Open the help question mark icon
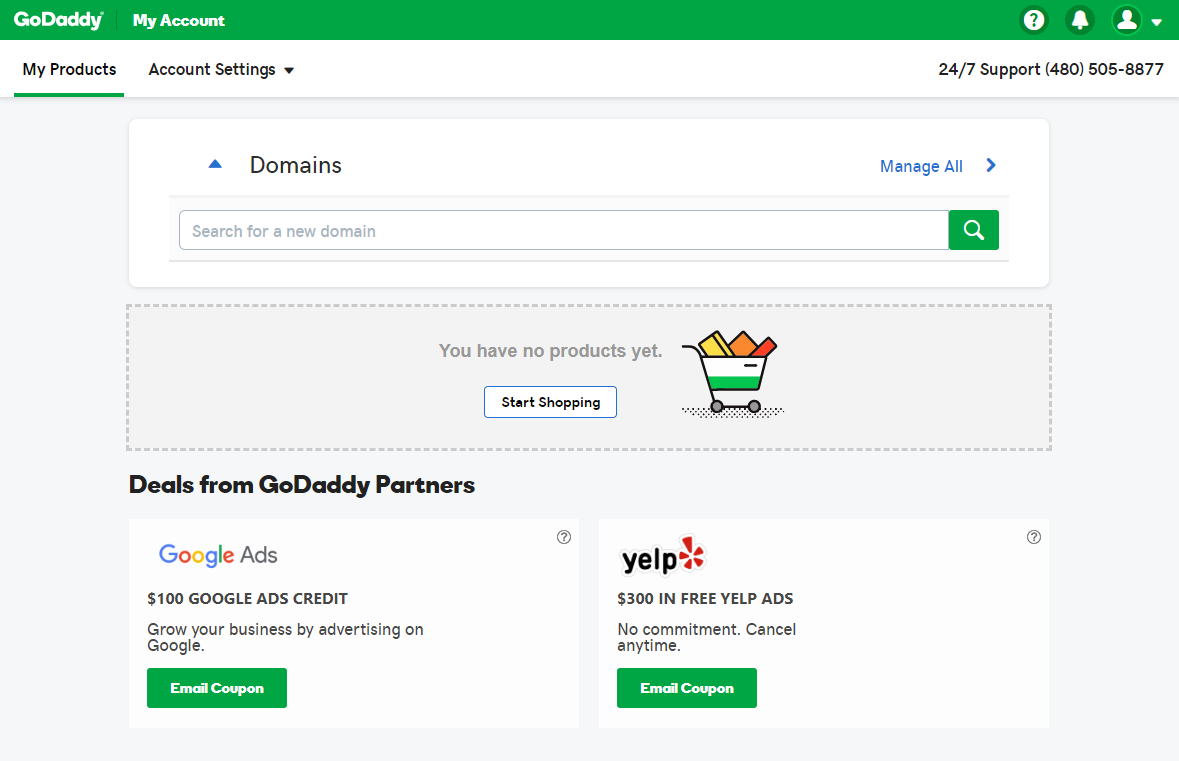1179x761 pixels. [x=1034, y=20]
